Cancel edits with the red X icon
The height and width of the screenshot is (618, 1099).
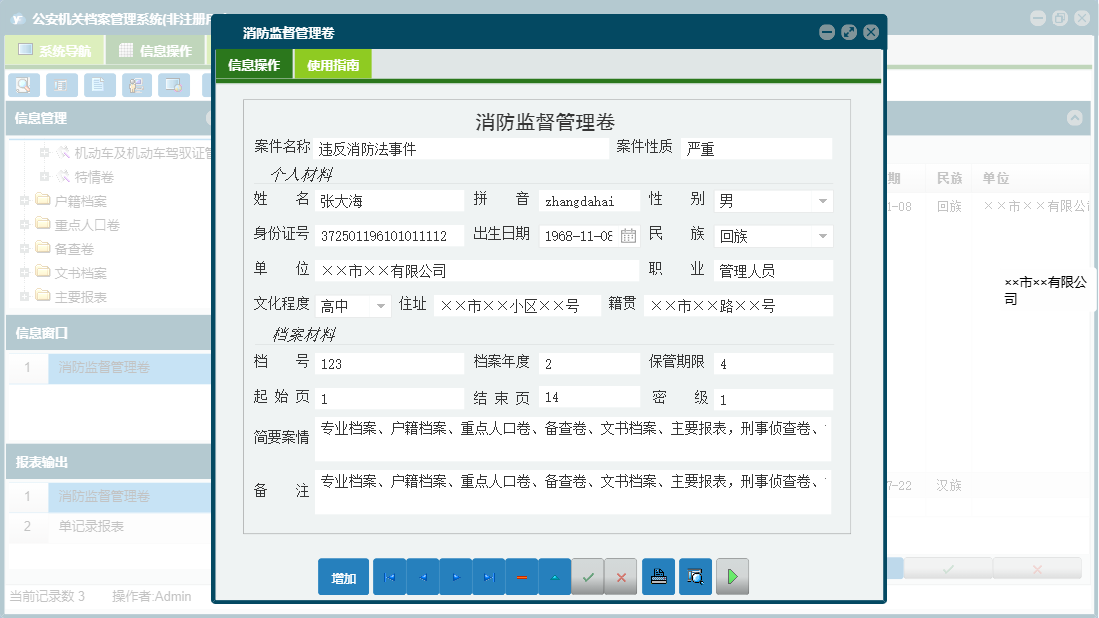[621, 577]
